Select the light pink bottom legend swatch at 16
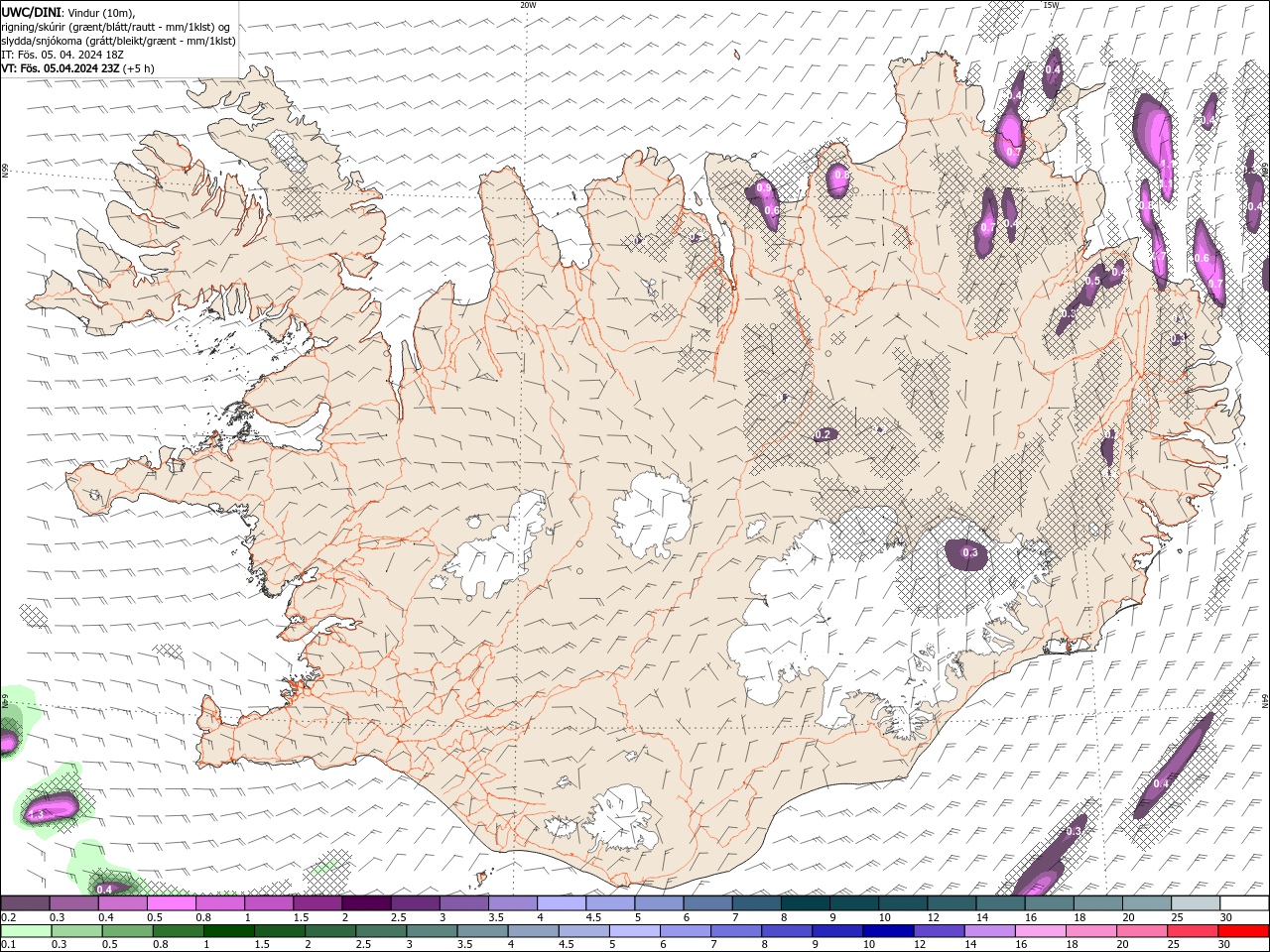The width and height of the screenshot is (1270, 952). coord(1040,931)
